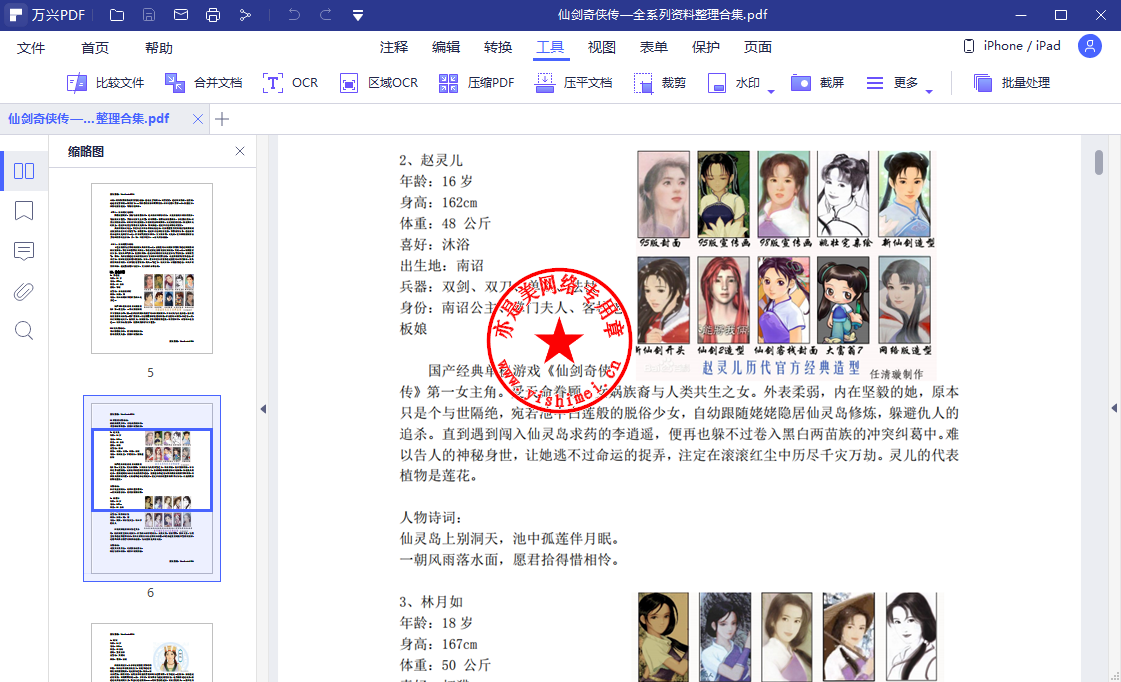
Task: Close the 仙剑奇侠传 document tab
Action: pyautogui.click(x=198, y=119)
